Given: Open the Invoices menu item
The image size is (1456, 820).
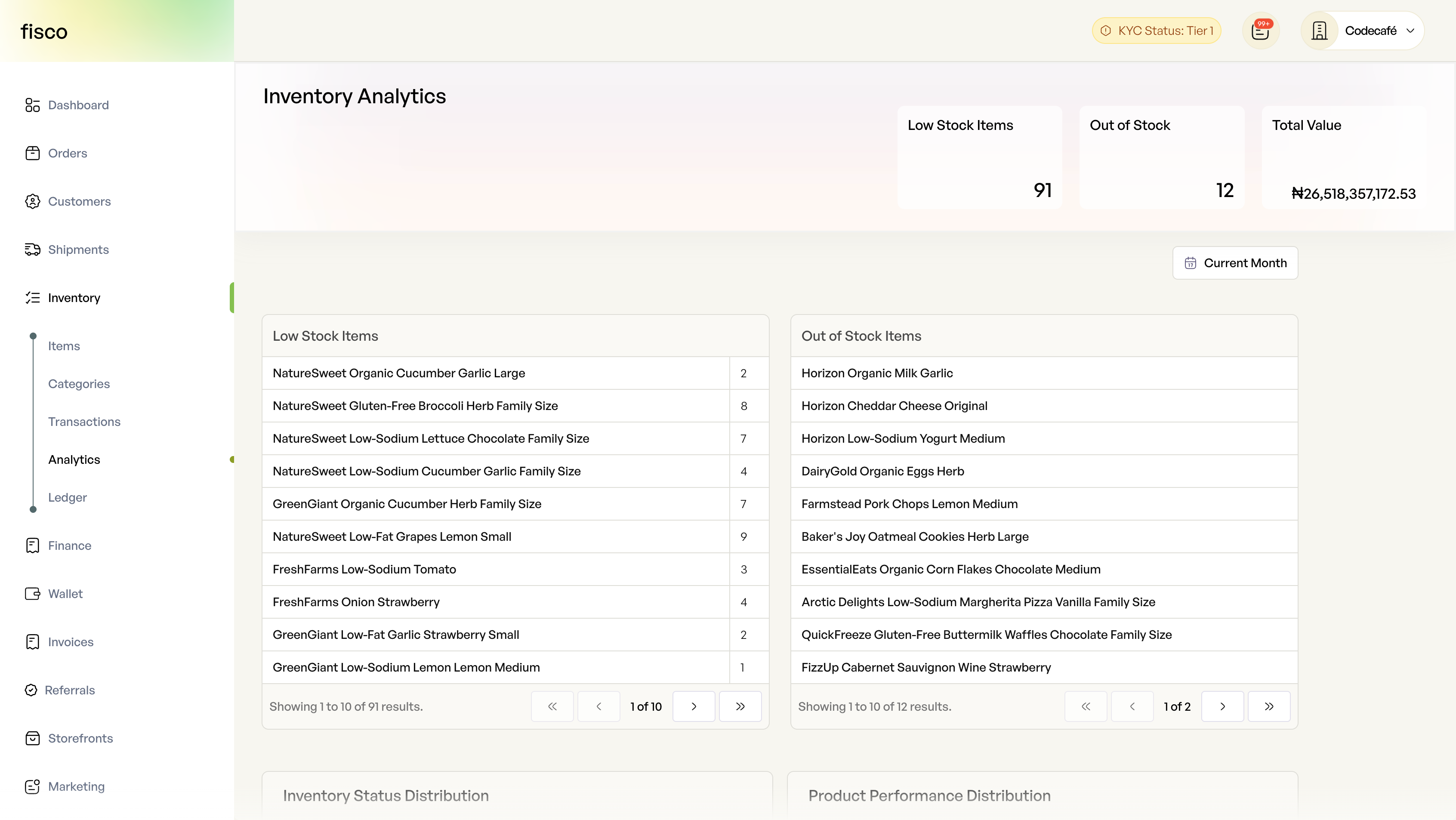Looking at the screenshot, I should [71, 642].
